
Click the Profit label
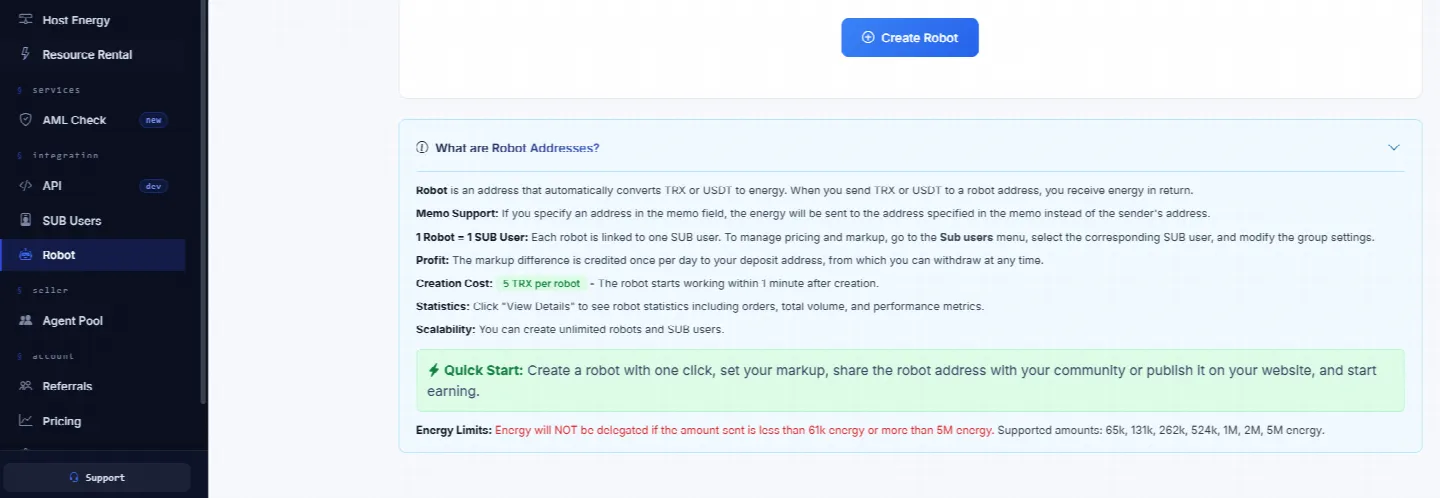click(x=433, y=260)
